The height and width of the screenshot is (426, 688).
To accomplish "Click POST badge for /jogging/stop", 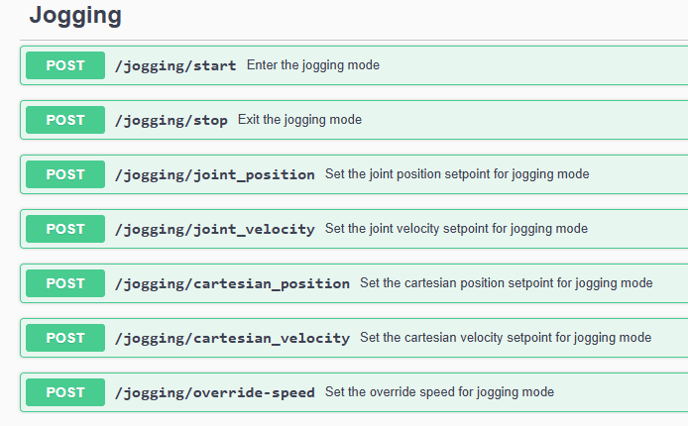I will coord(65,120).
